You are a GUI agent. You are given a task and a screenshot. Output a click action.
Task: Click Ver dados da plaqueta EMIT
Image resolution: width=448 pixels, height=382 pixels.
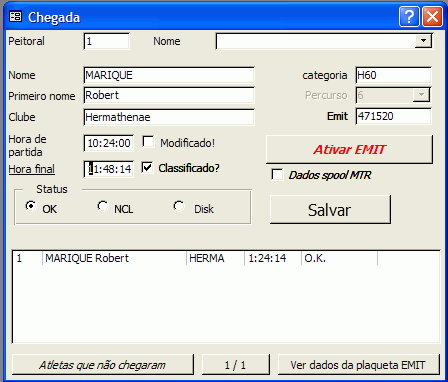[x=359, y=365]
